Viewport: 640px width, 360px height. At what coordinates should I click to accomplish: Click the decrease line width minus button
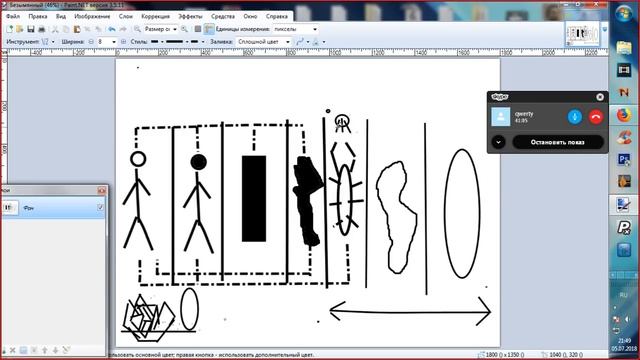(91, 42)
